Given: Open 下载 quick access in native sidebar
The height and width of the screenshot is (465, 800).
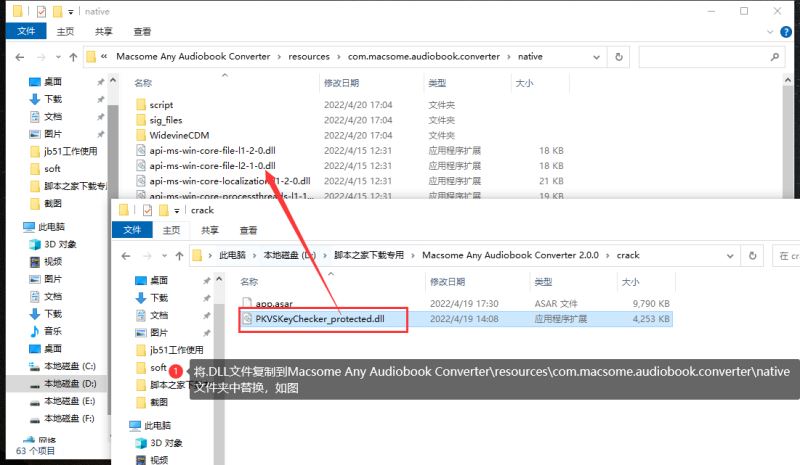Looking at the screenshot, I should click(53, 99).
